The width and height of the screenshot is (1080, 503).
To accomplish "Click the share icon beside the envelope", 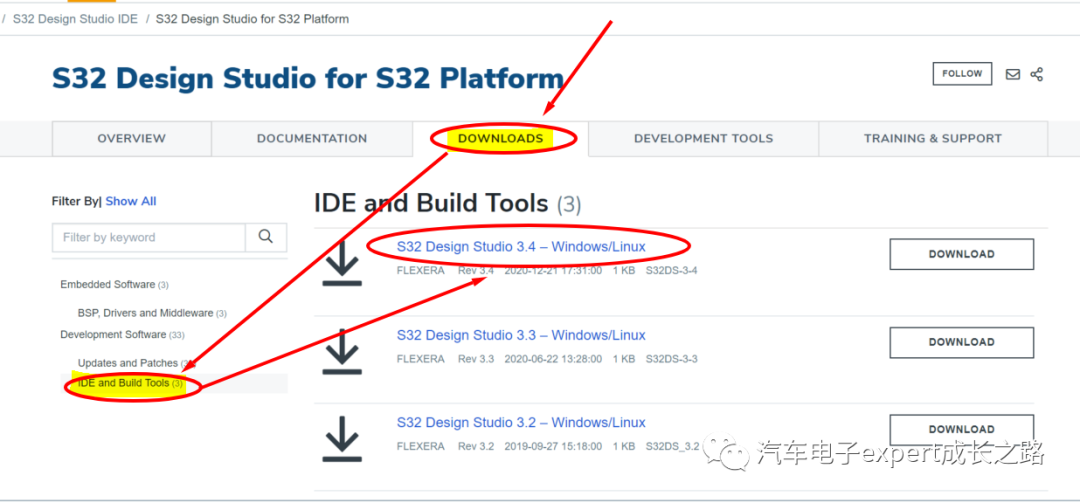I will click(x=1037, y=74).
